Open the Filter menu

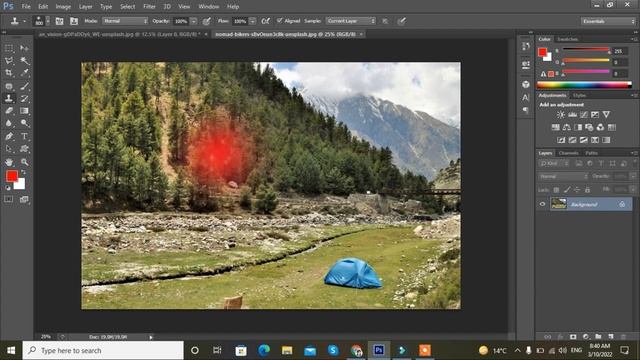[x=149, y=7]
